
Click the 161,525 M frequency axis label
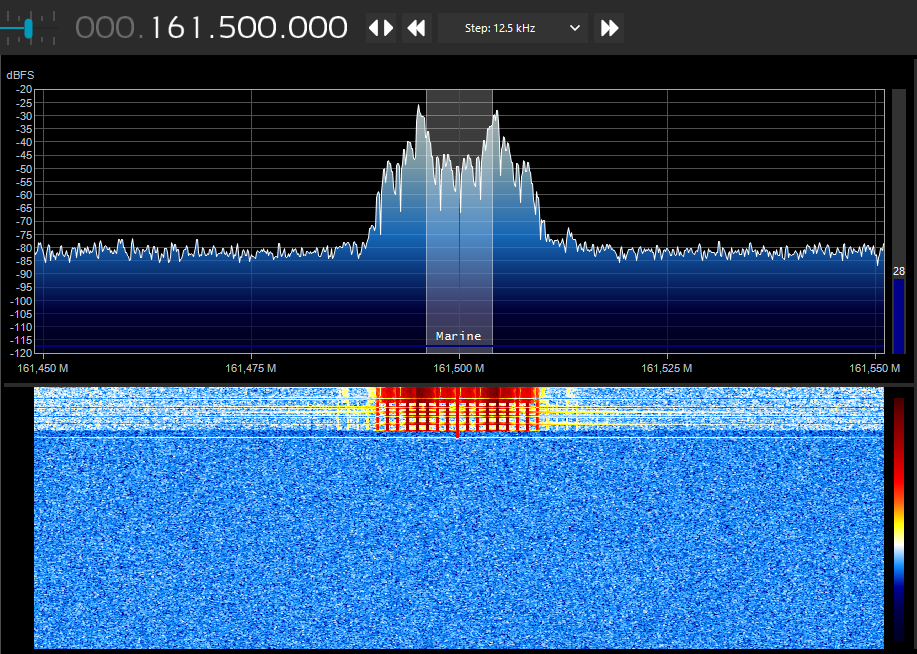(x=667, y=369)
